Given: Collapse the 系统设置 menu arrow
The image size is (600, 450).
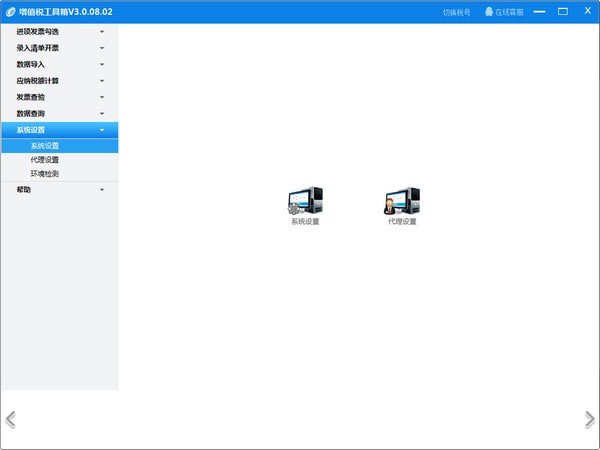Looking at the screenshot, I should 102,130.
